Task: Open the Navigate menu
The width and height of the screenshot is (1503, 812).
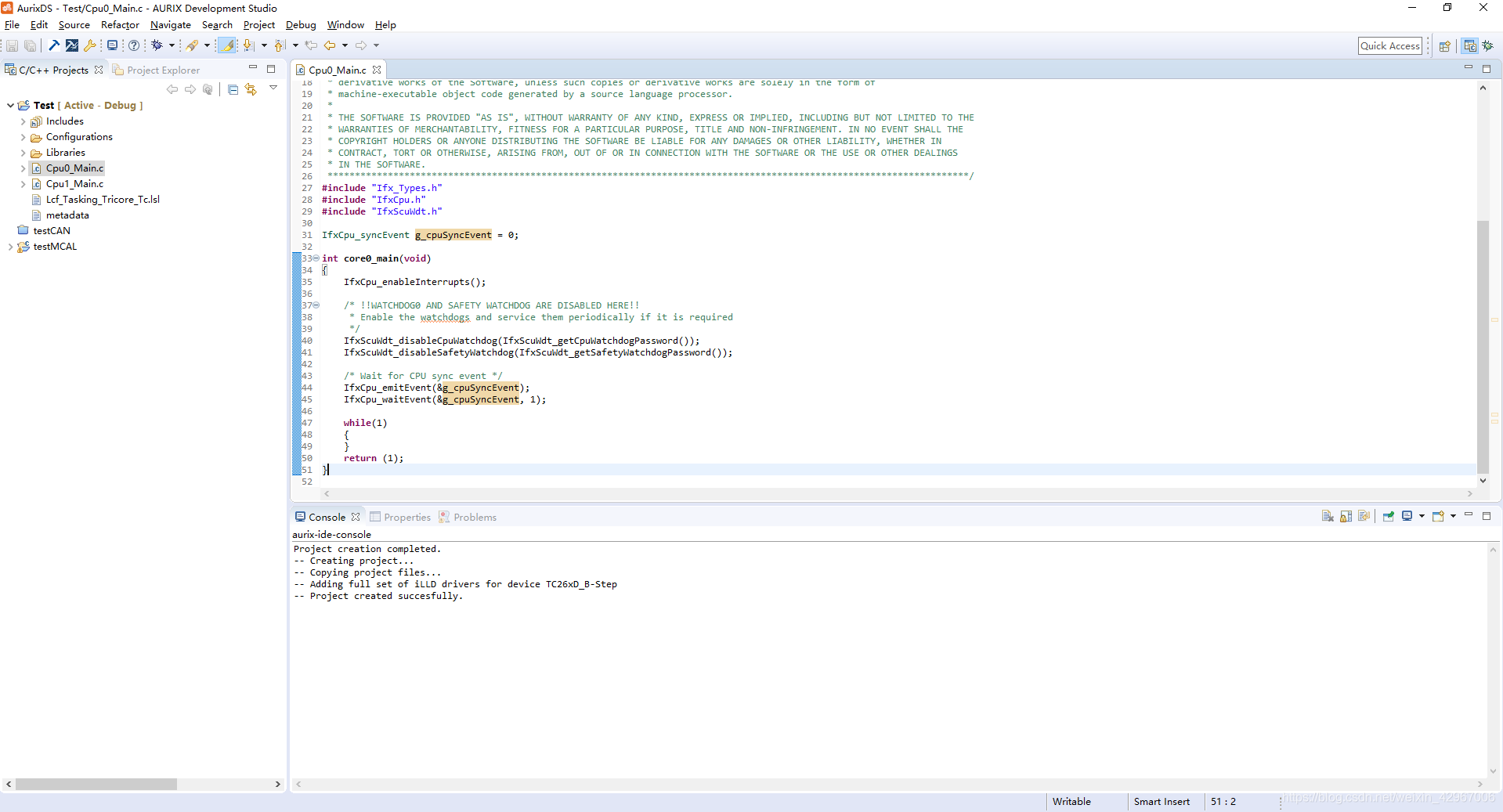Action: tap(171, 25)
